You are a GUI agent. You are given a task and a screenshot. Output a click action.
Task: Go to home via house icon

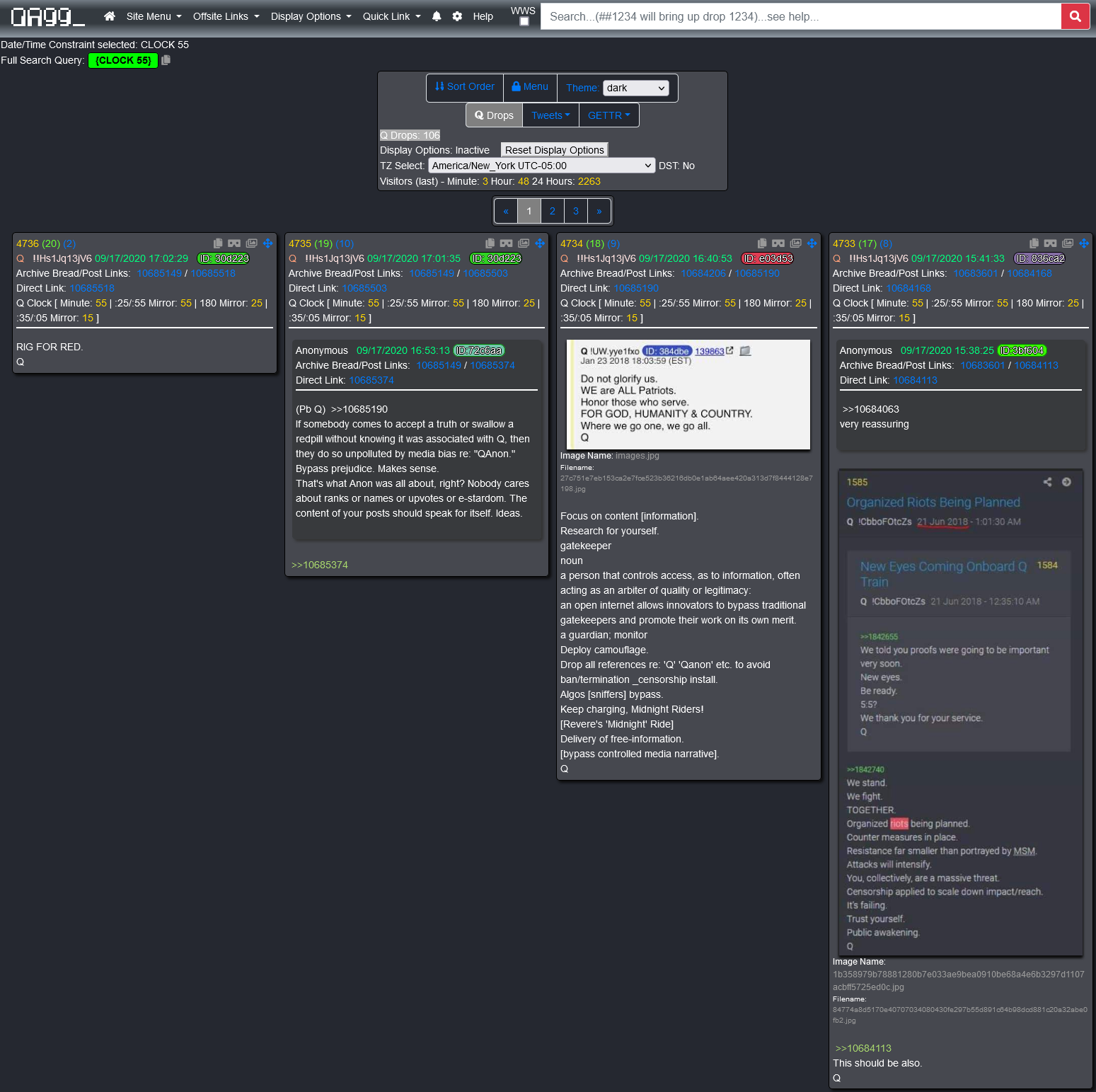110,16
